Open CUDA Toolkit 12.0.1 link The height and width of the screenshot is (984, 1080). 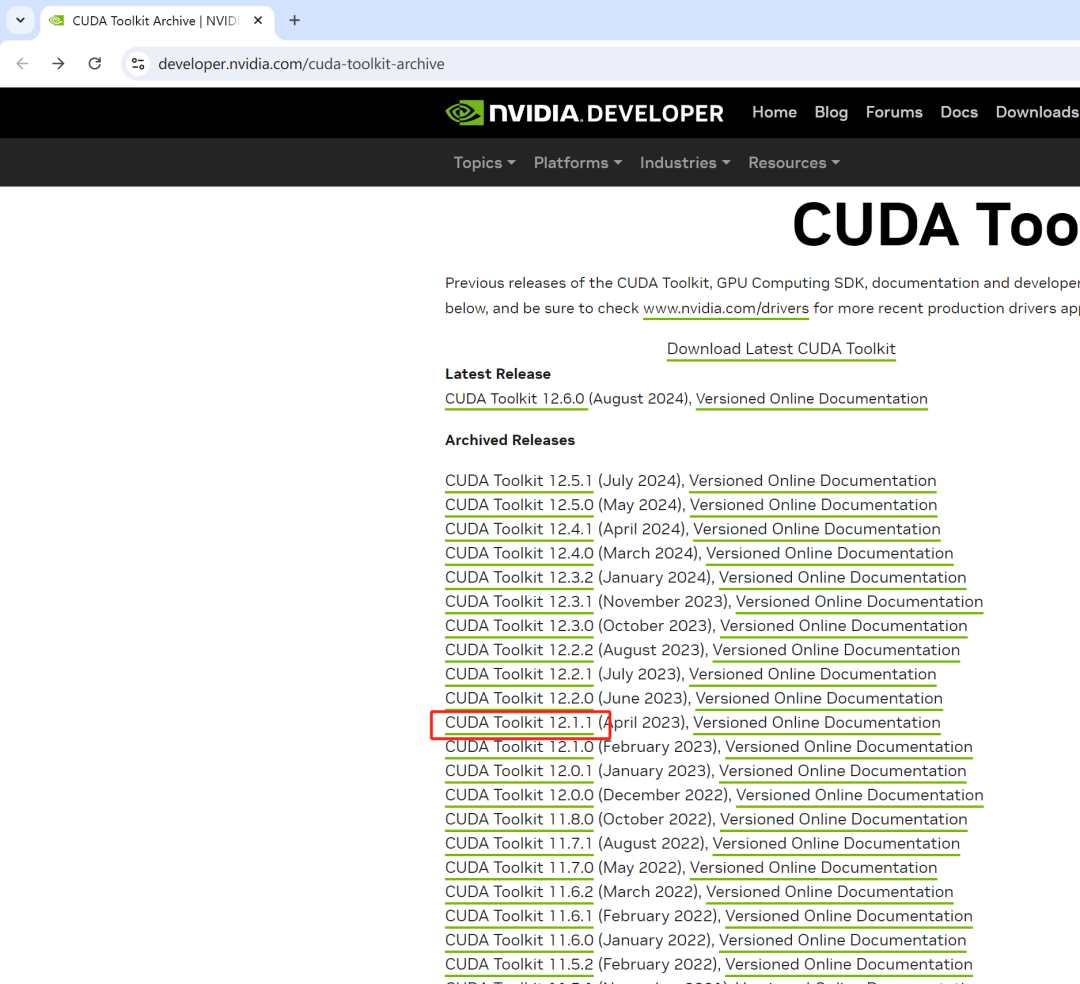coord(519,771)
